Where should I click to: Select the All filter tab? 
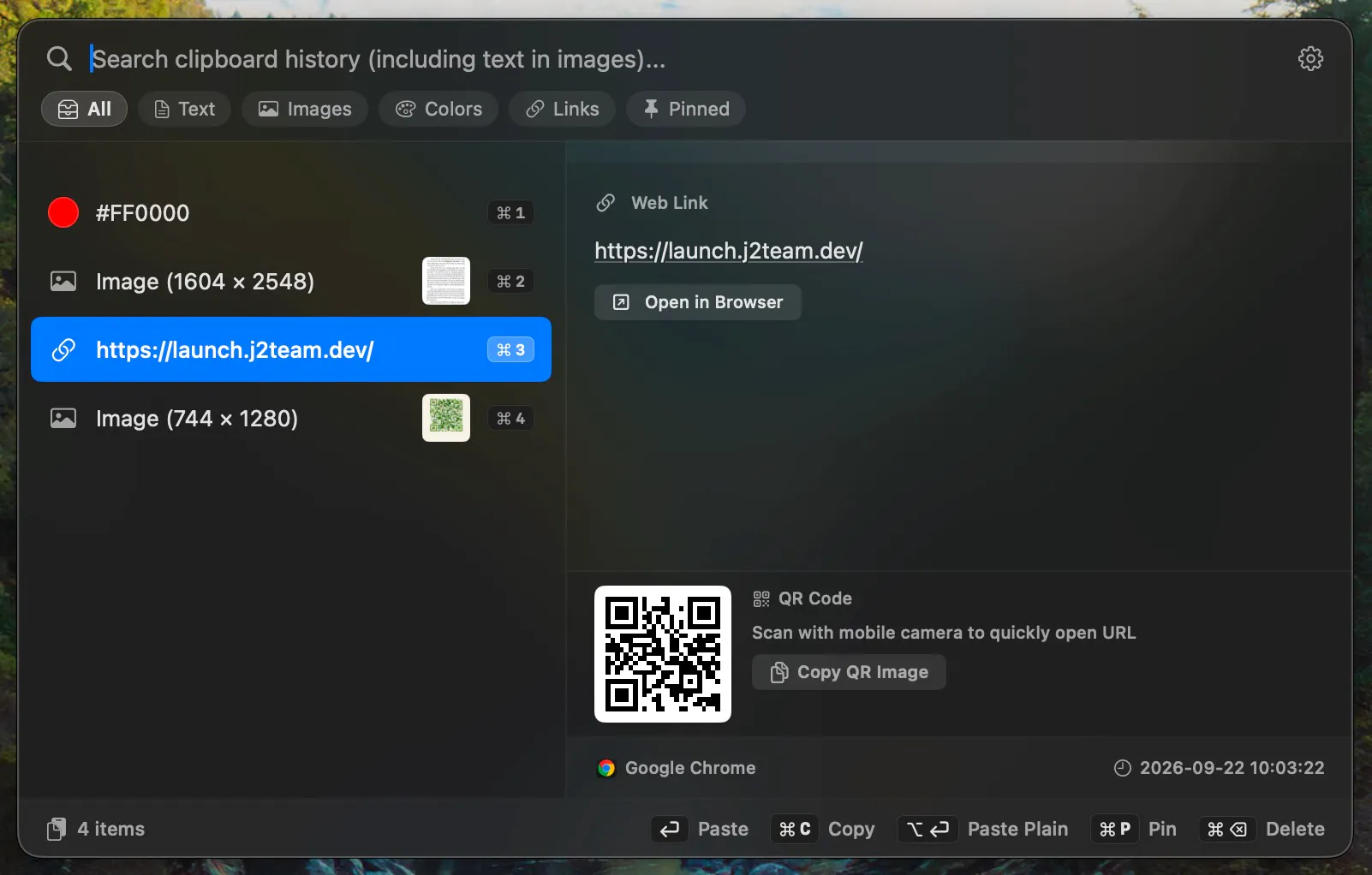(x=85, y=109)
